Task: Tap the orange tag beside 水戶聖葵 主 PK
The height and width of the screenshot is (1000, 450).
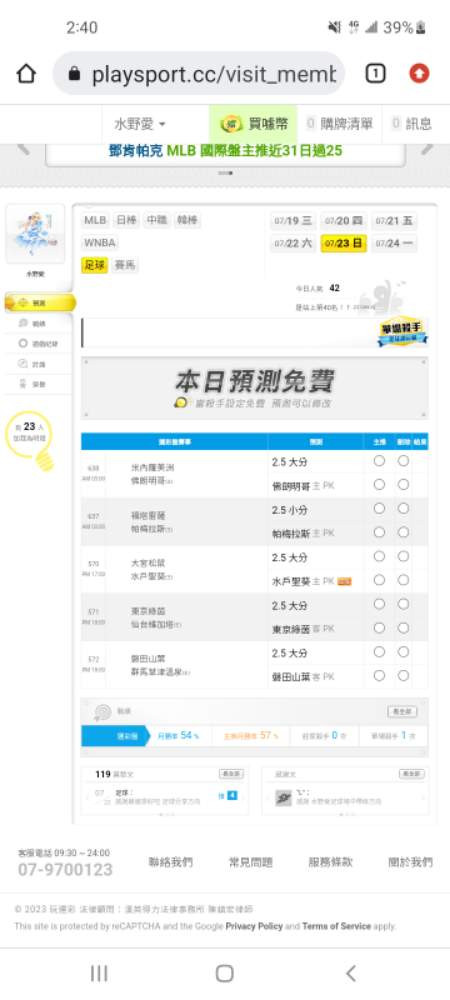Action: (344, 581)
